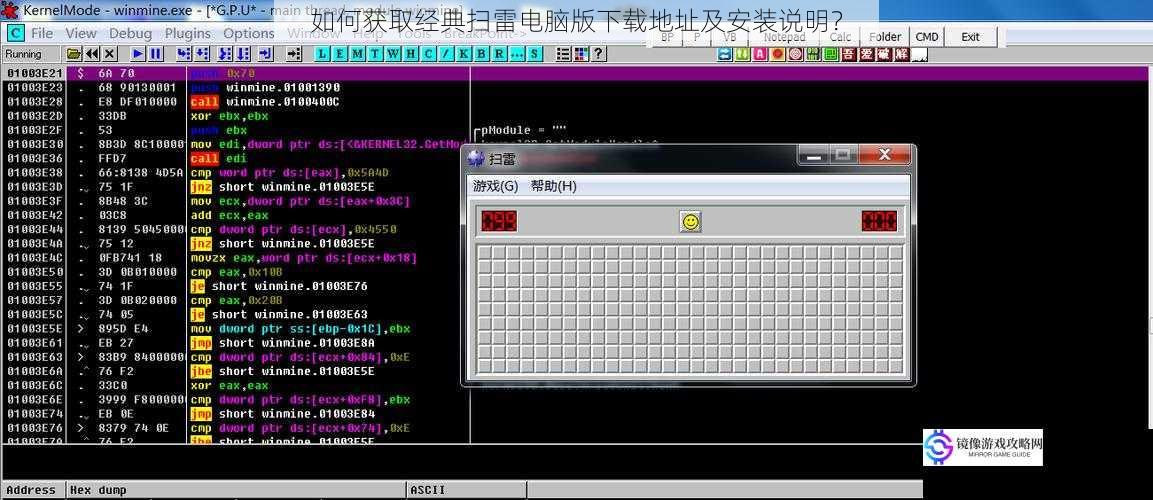
Task: Open 帮助(H) menu in Minesweeper
Action: (553, 186)
